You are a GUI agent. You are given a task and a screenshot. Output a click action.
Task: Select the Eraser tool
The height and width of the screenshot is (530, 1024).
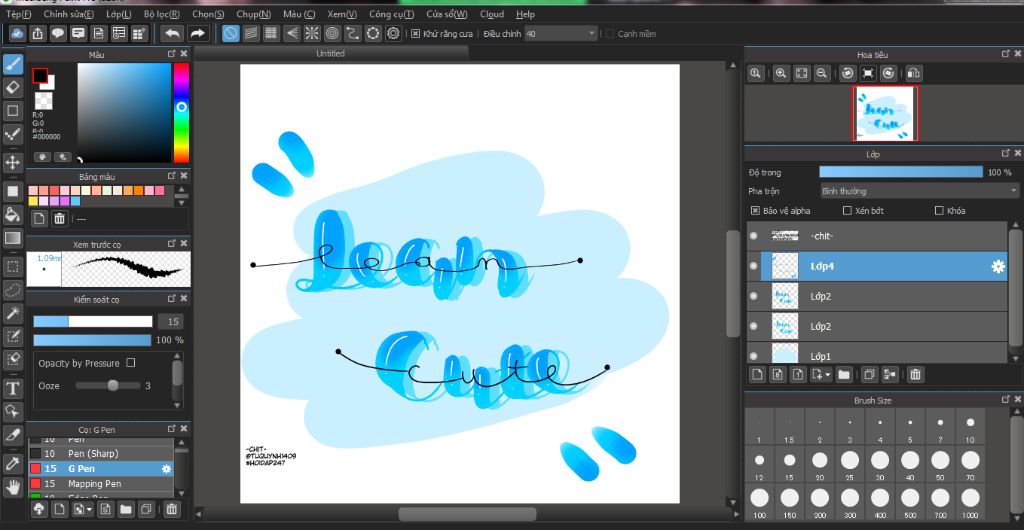pos(13,87)
